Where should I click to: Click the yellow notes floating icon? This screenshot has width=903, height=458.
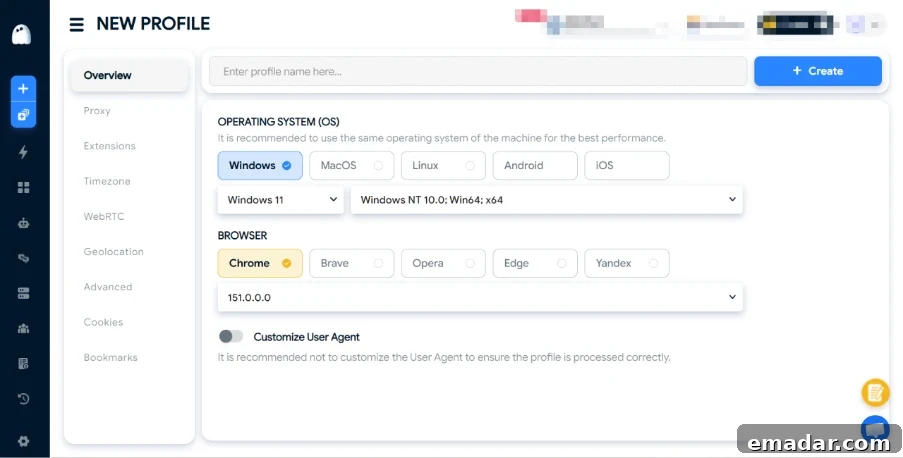pyautogui.click(x=875, y=393)
